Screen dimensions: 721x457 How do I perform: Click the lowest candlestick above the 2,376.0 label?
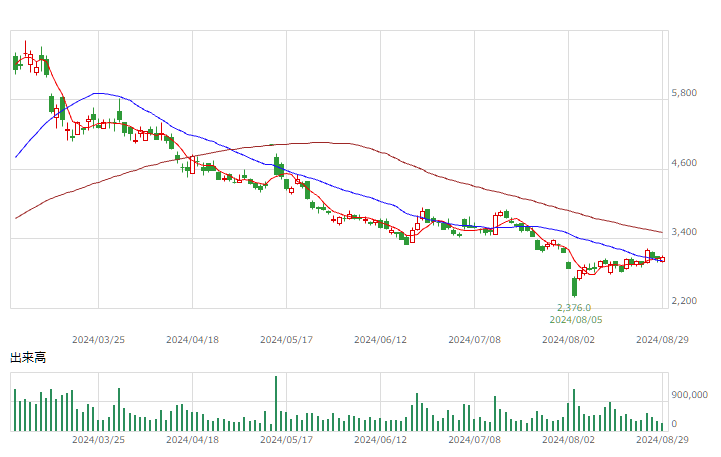pos(574,287)
